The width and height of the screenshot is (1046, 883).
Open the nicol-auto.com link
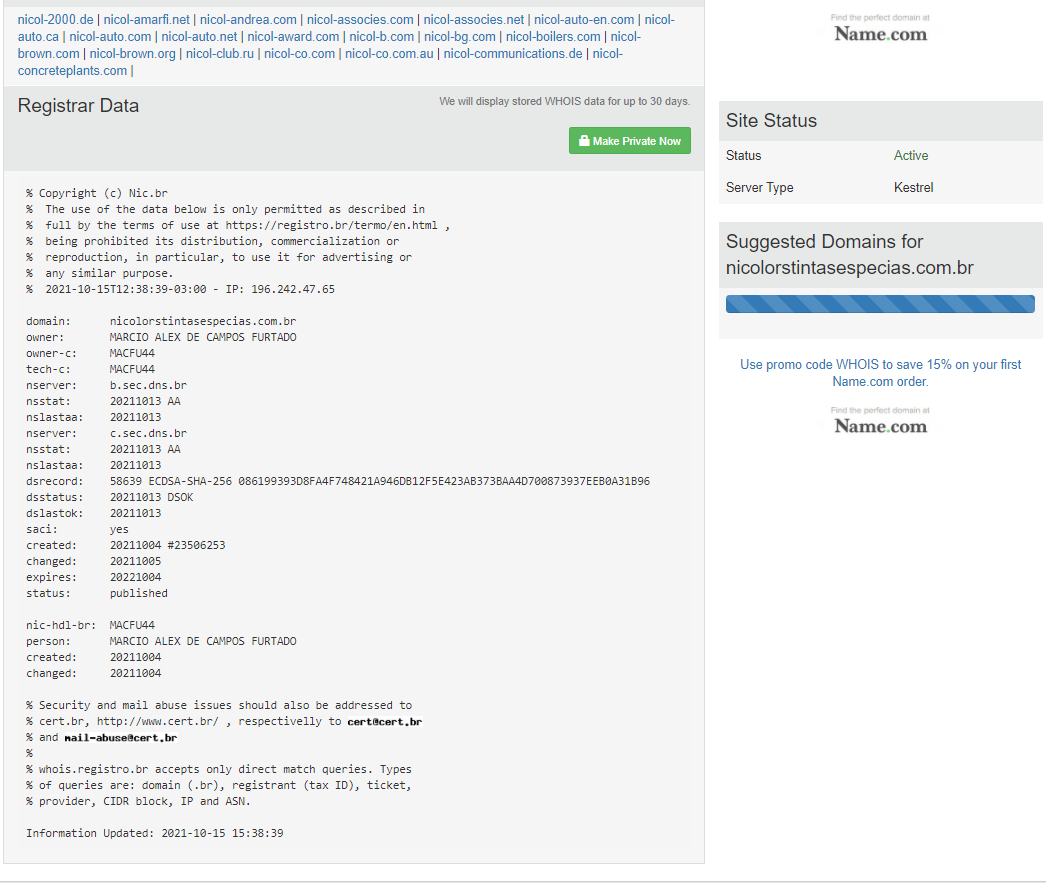coord(110,37)
